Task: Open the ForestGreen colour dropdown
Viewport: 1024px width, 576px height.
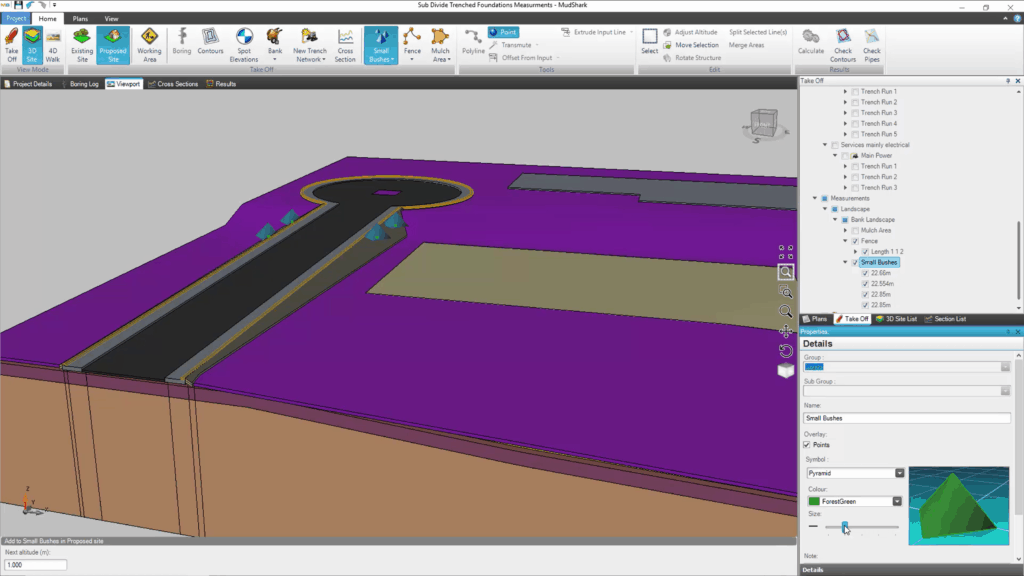Action: point(900,501)
